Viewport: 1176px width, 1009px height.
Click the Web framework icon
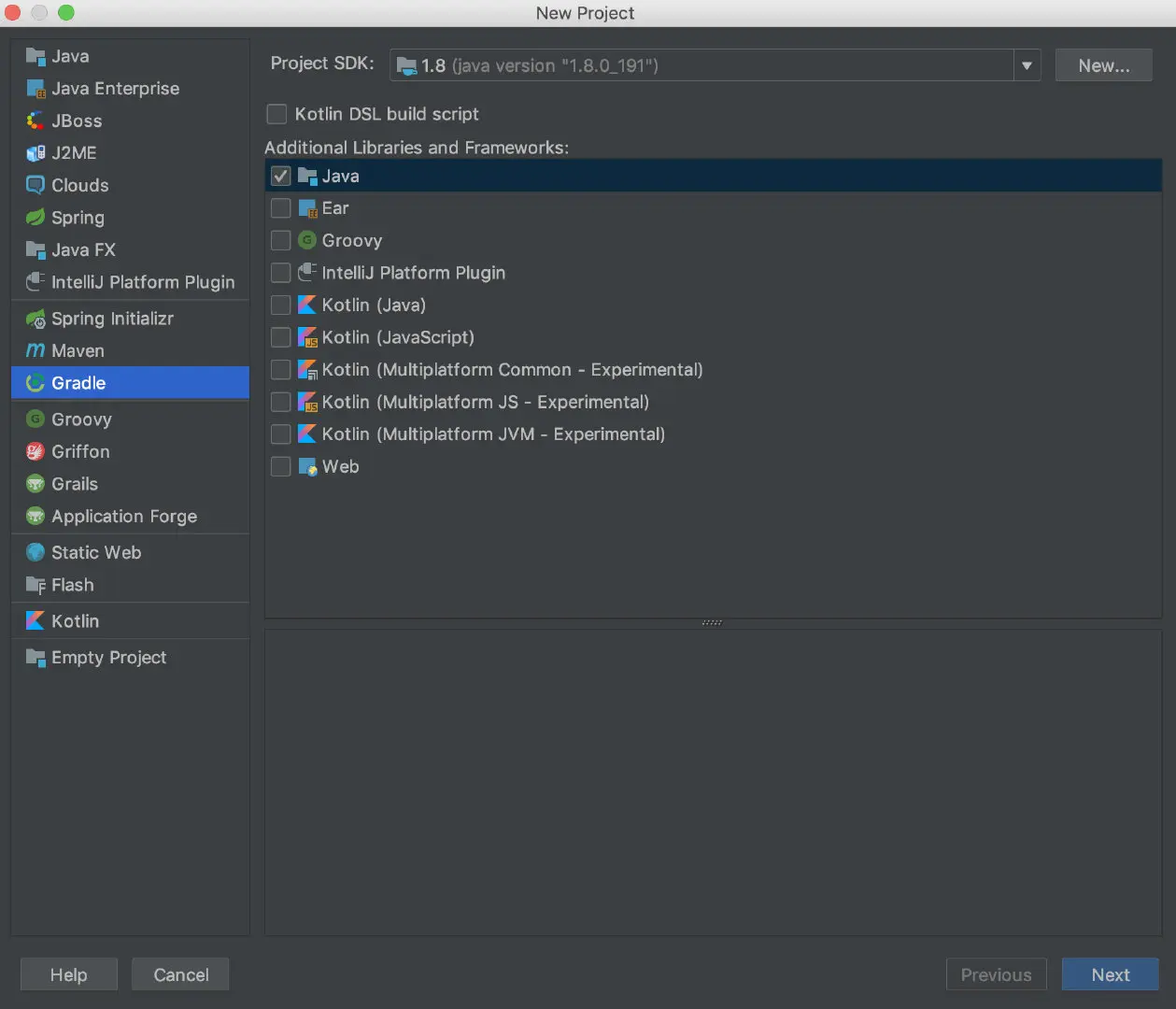pos(307,466)
